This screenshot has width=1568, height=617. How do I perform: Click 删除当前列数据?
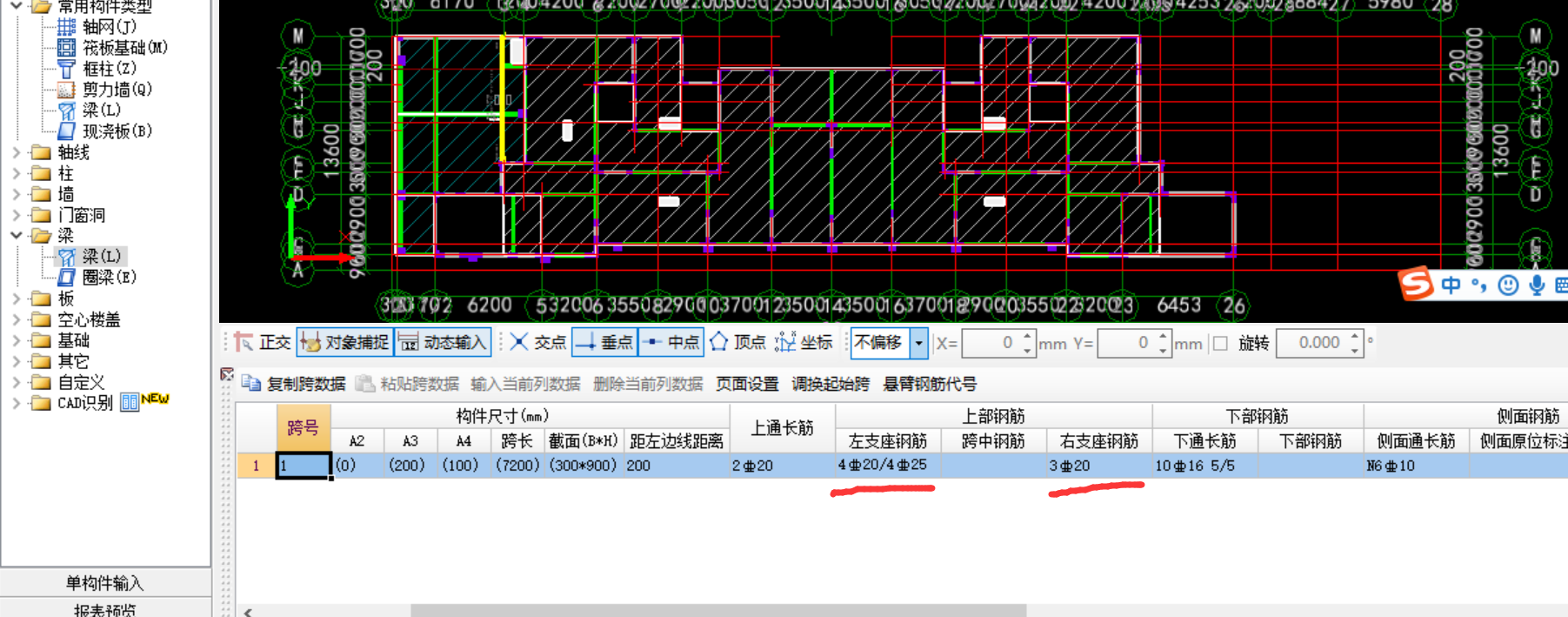click(x=648, y=384)
